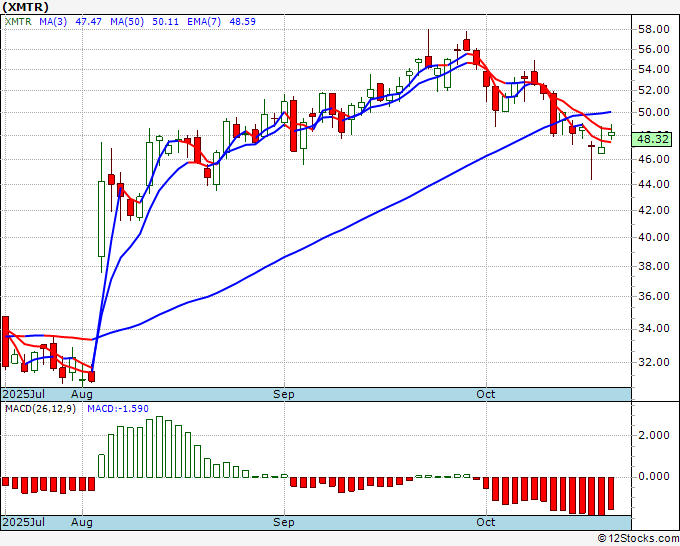Screen dimensions: 680x546
Task: Click the MA(50) value 50.11
Action: 166,22
